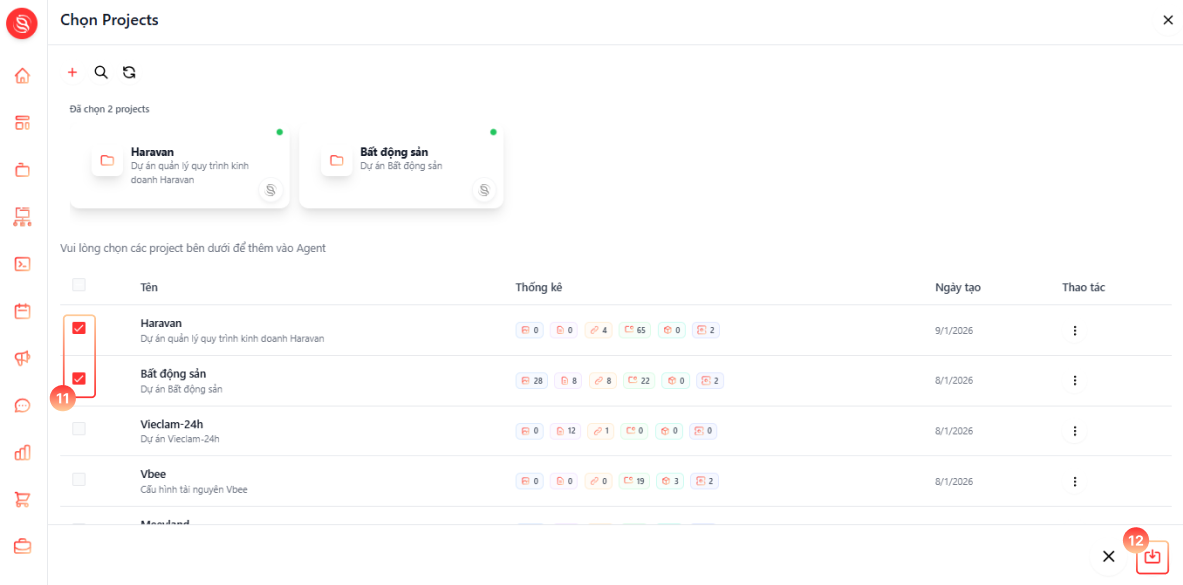This screenshot has height=585, width=1183.
Task: Check the Vieclam-24h project checkbox
Action: [78, 429]
